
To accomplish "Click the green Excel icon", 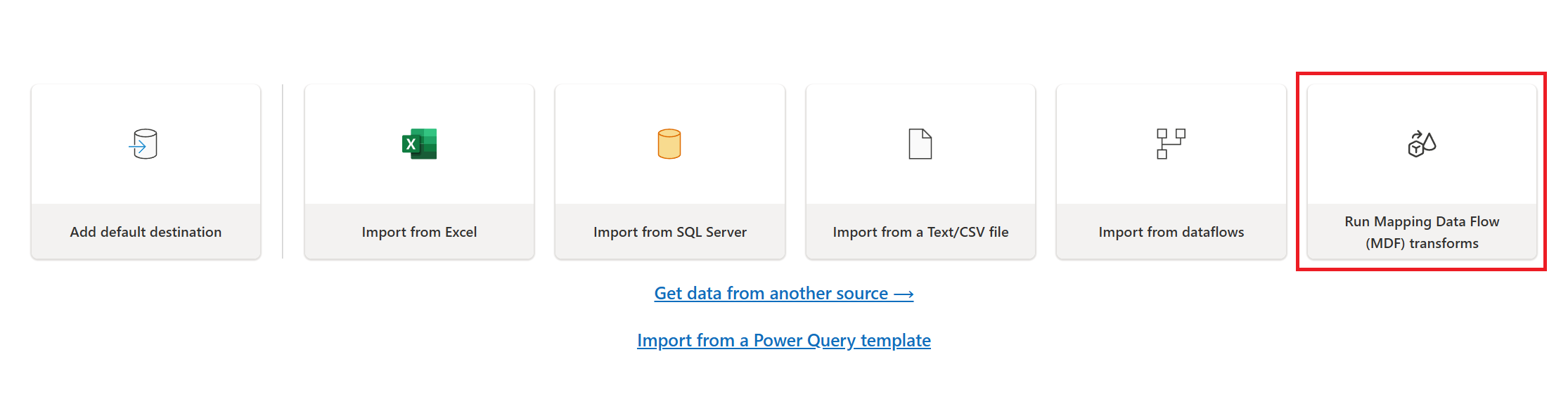I will click(x=419, y=144).
